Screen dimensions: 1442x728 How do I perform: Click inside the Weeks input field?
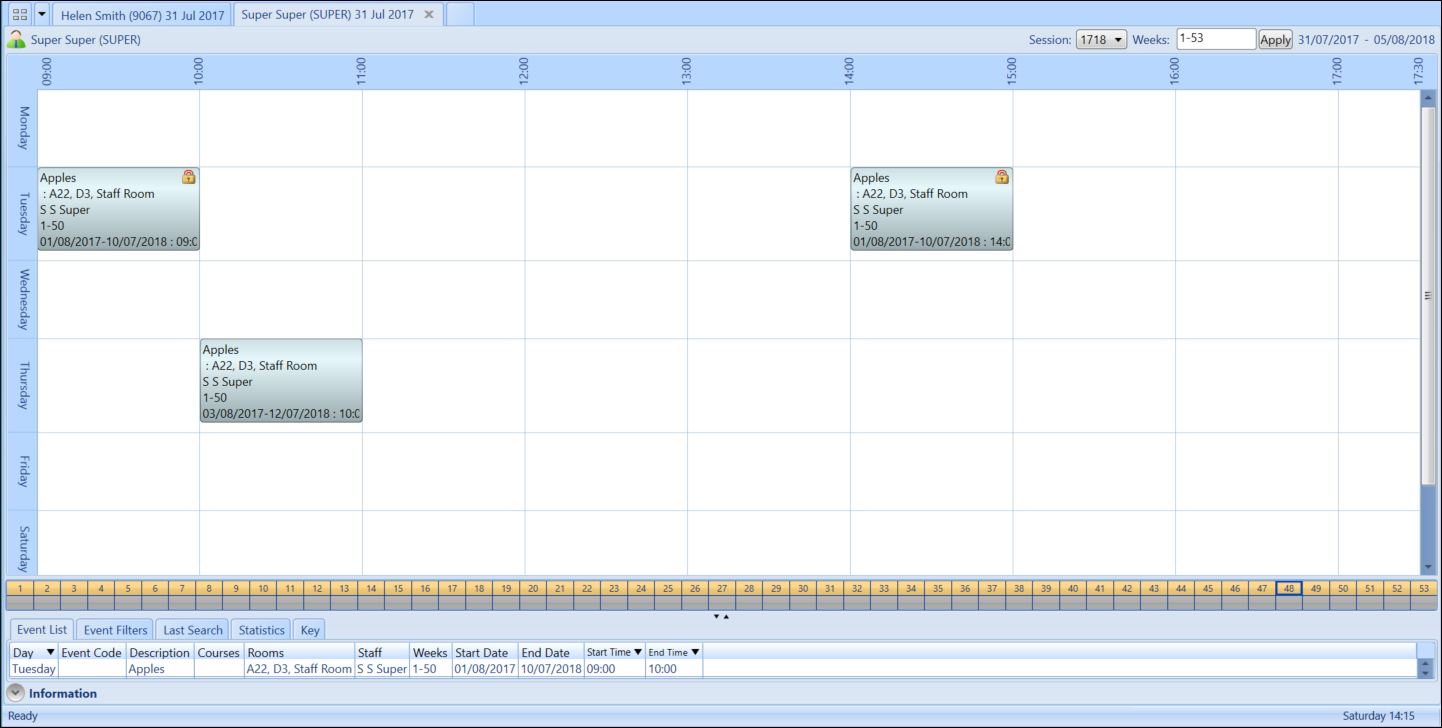point(1215,38)
